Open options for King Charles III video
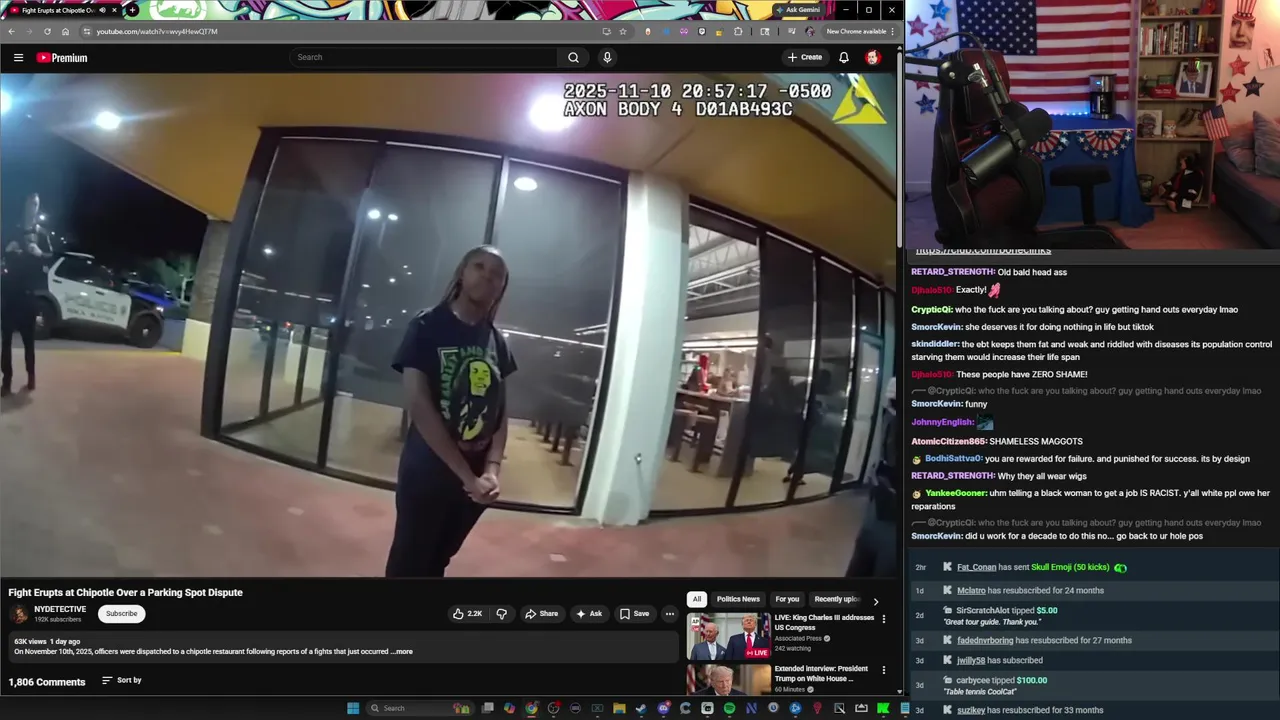Screen dimensions: 1280x720 883,619
